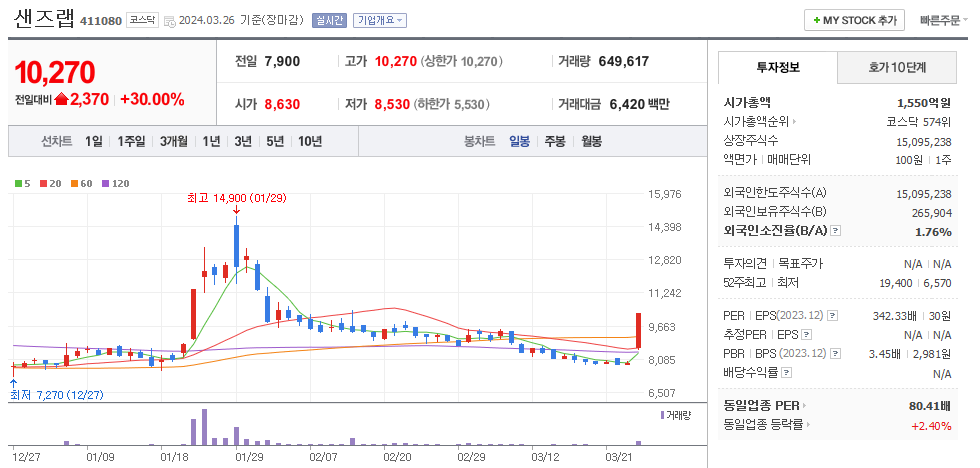Select the 일봉 candlestick chart
The image size is (980, 468).
519,141
